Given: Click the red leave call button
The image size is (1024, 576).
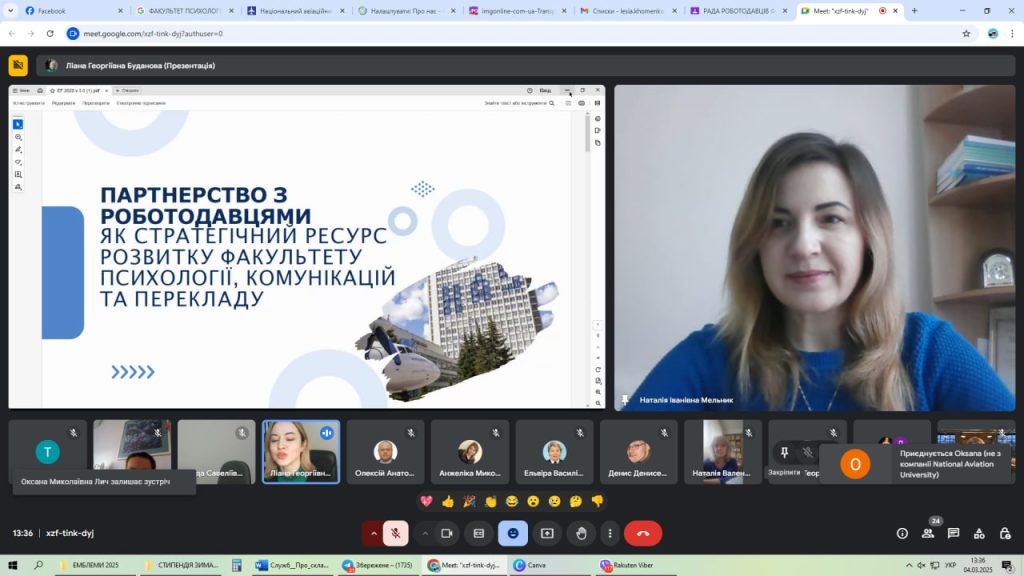Looking at the screenshot, I should (643, 534).
